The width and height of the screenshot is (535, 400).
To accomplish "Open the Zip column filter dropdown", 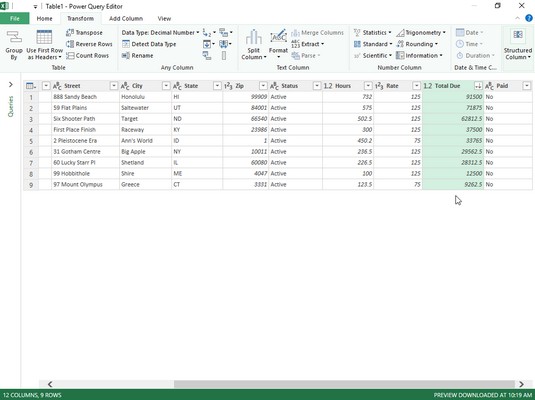I will (x=263, y=86).
